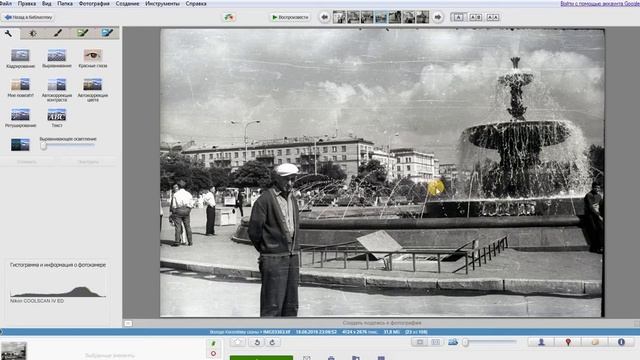The height and width of the screenshot is (360, 640).
Task: Select the Красные глаза red-eye tool
Action: (93, 58)
